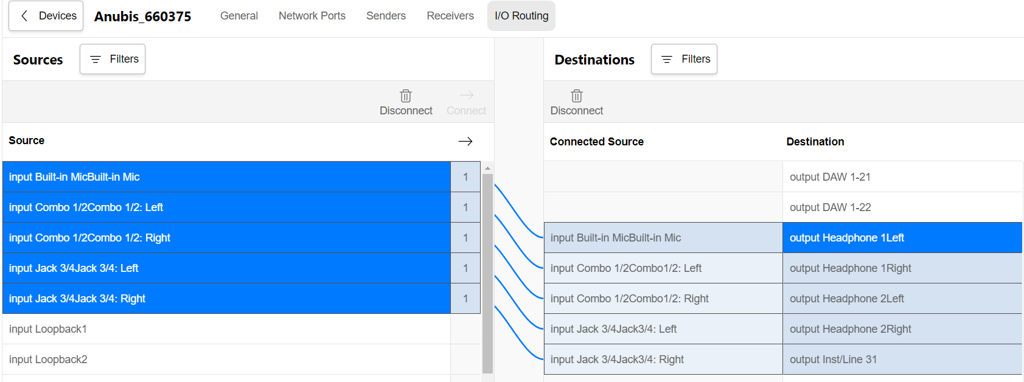Select source input Built-in Mic row

pos(227,177)
